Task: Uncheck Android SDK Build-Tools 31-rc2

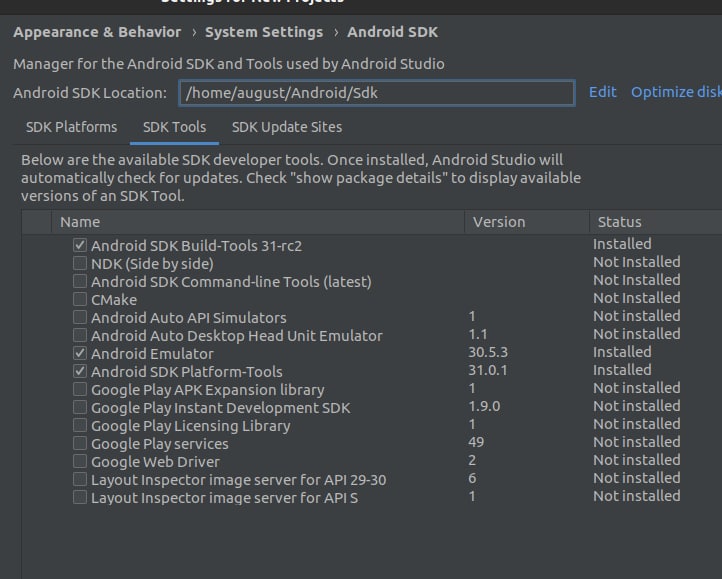Action: (x=80, y=245)
